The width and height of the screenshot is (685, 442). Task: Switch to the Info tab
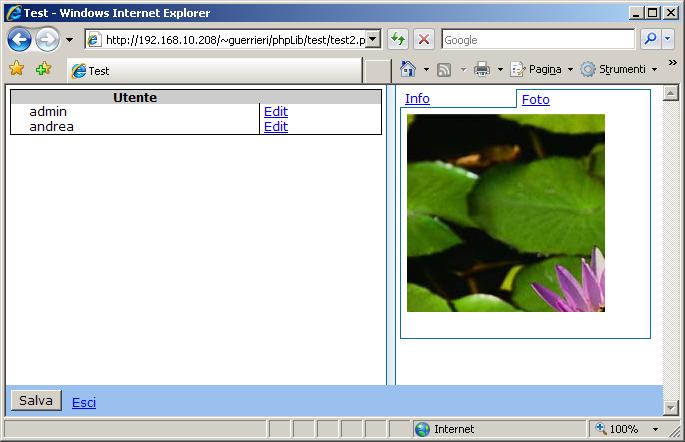(417, 99)
